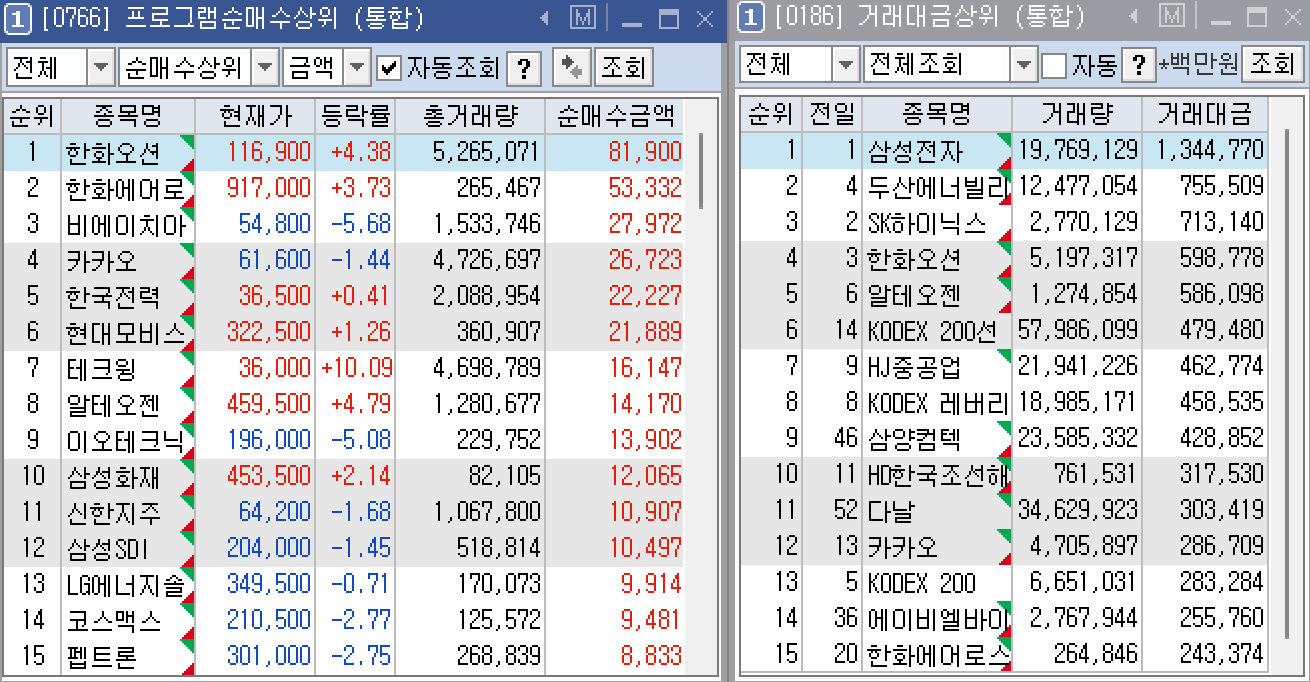Click the left arrow icon in 0766 window title
1310x682 pixels.
click(x=545, y=18)
